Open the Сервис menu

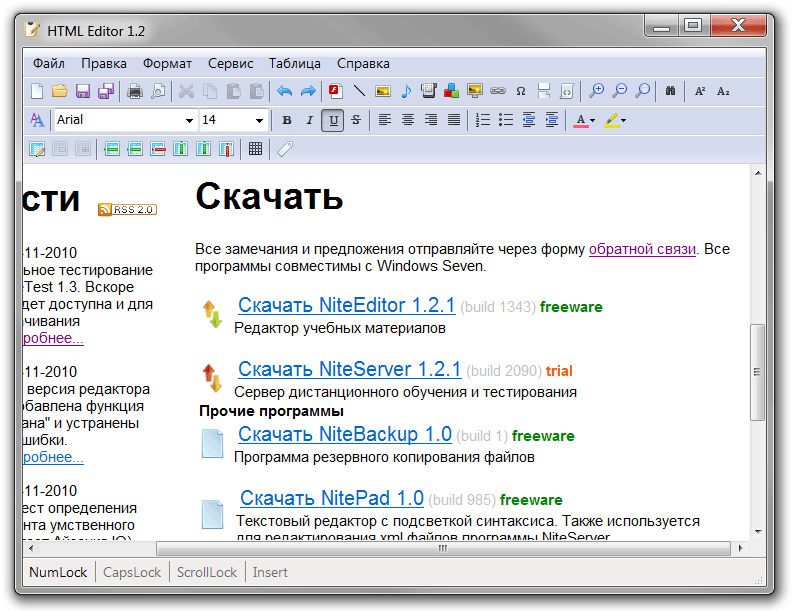coord(230,64)
